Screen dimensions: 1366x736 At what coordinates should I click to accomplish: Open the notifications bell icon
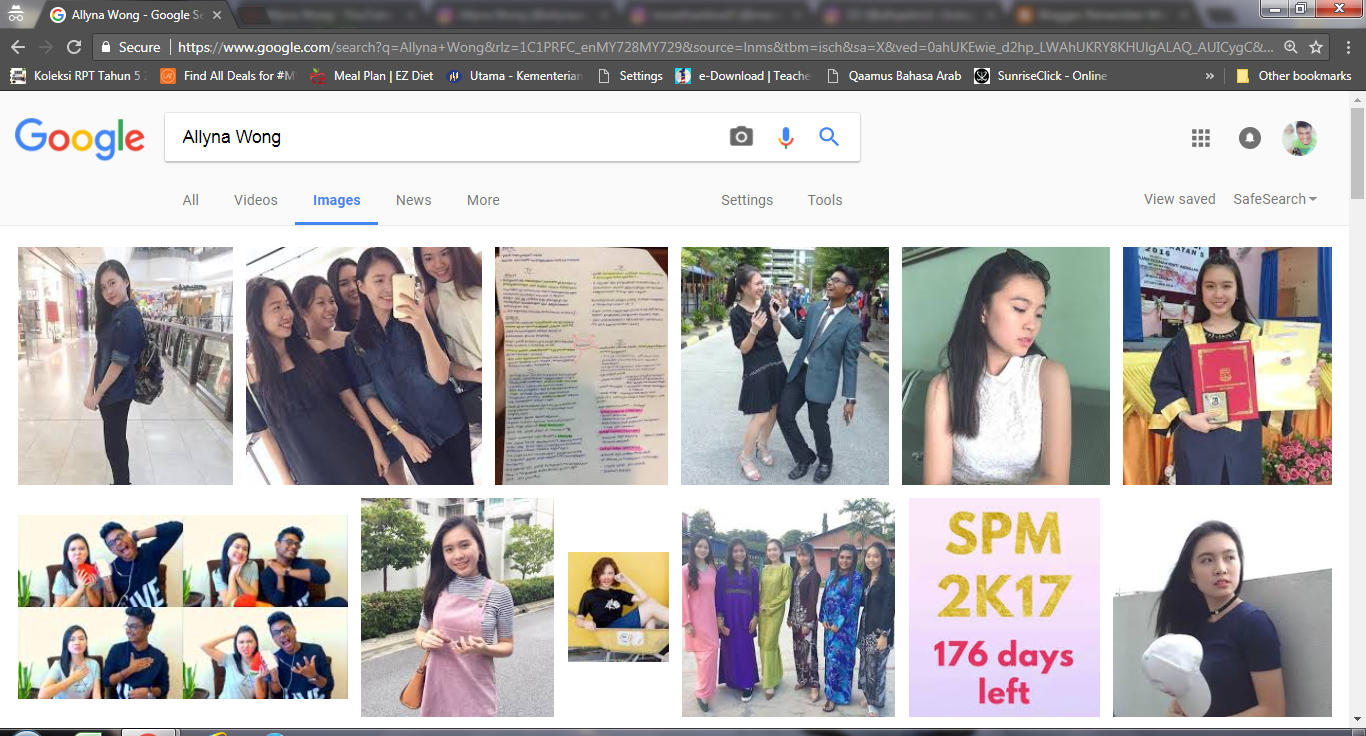pos(1249,138)
